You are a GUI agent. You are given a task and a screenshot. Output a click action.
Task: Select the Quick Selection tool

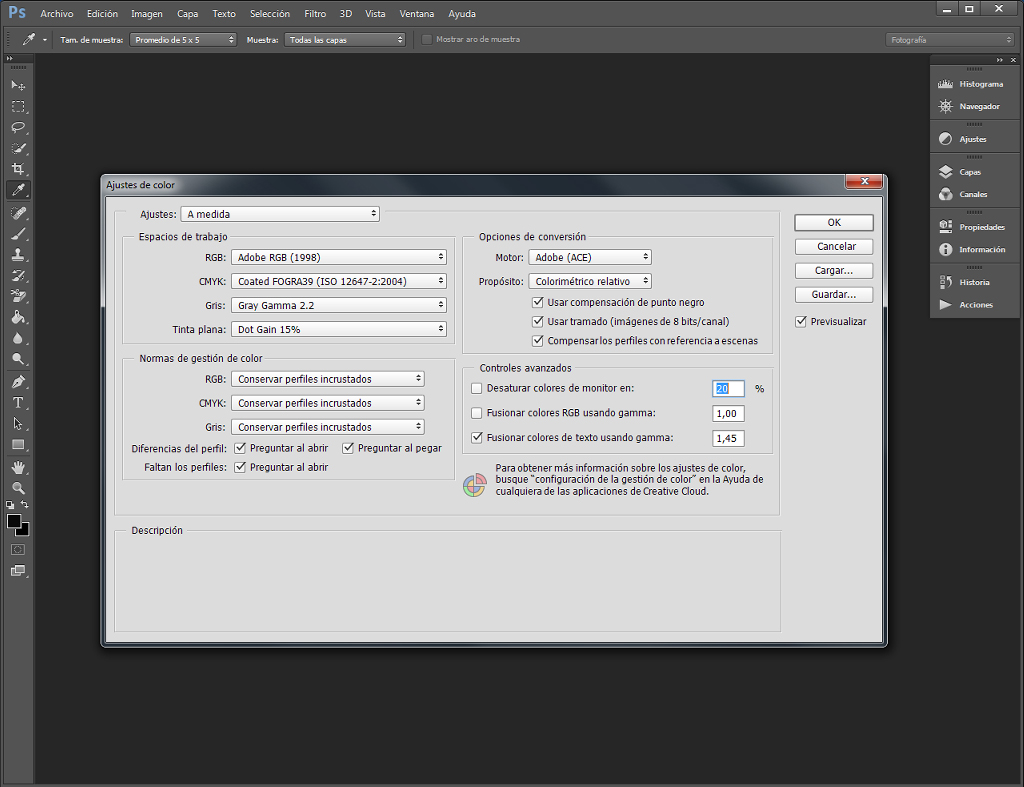(x=18, y=148)
